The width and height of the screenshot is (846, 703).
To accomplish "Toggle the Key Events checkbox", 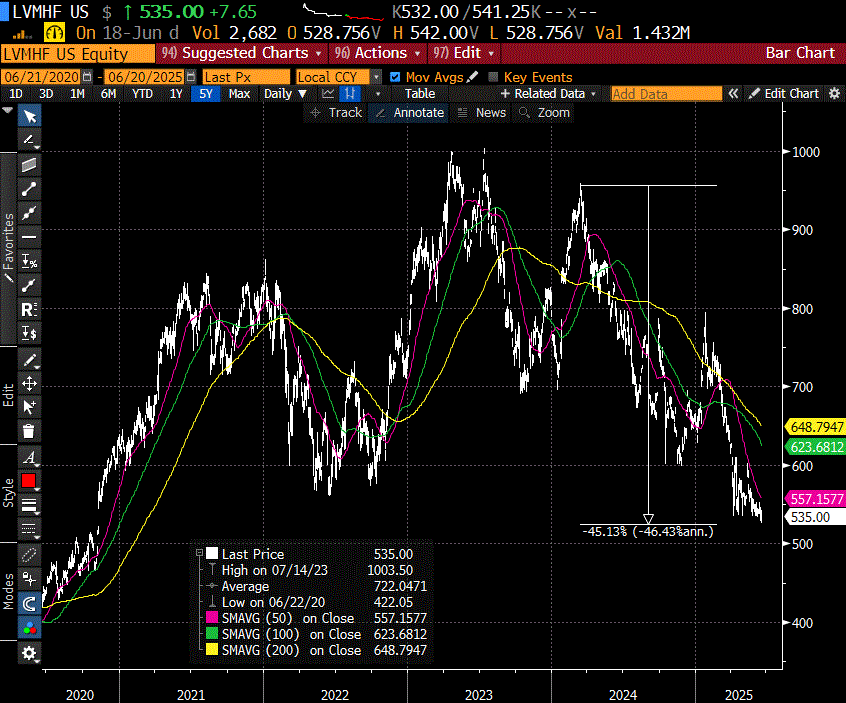I will [x=493, y=77].
